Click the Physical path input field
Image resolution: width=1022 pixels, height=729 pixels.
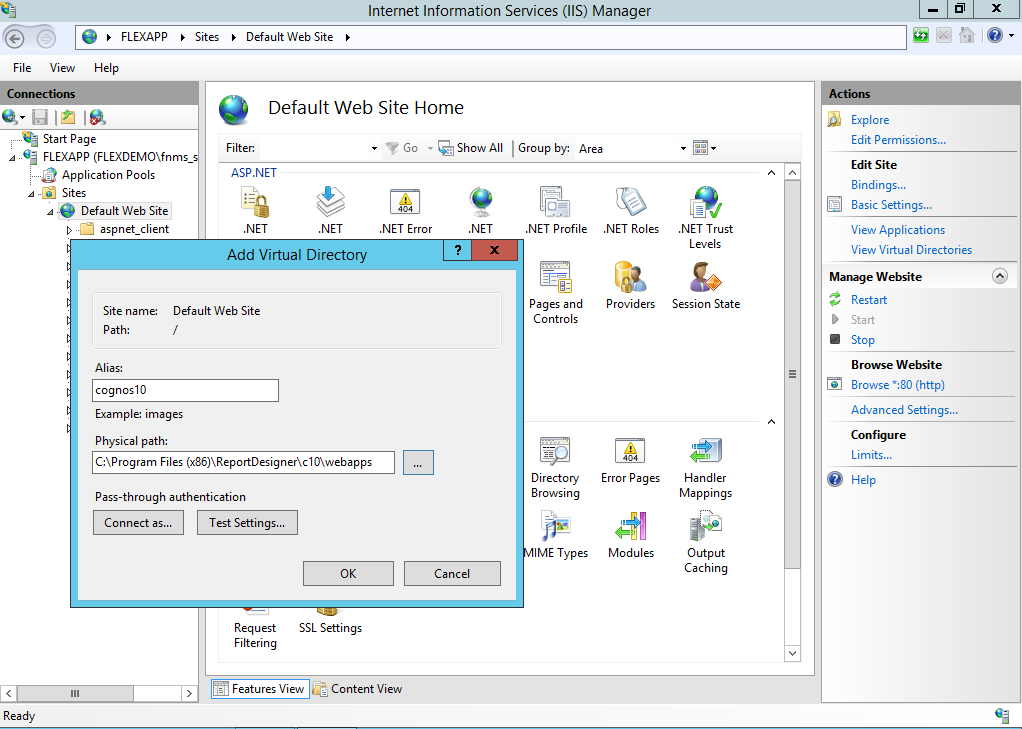point(244,462)
